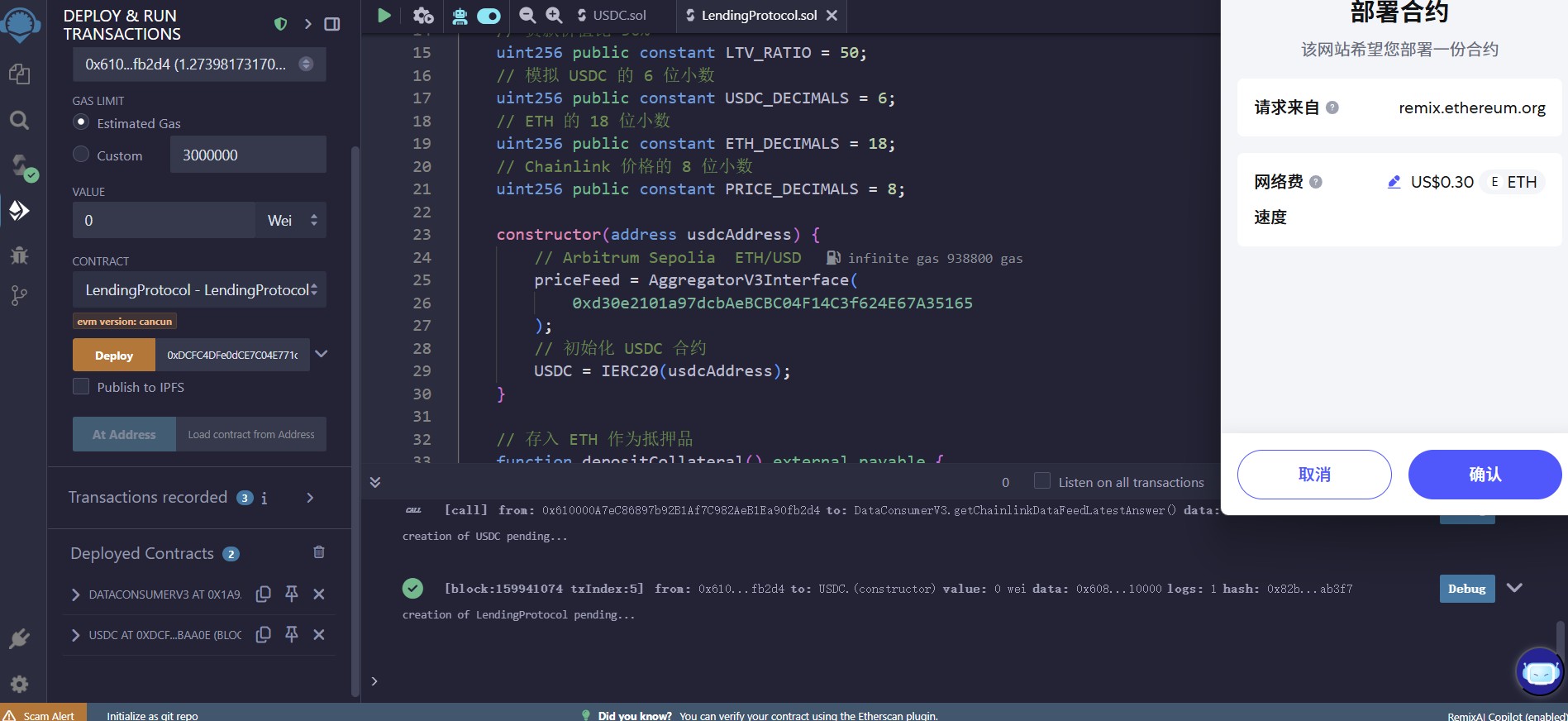Screen dimensions: 1568x721
Task: Remove the USDC deployed contract
Action: (x=319, y=634)
